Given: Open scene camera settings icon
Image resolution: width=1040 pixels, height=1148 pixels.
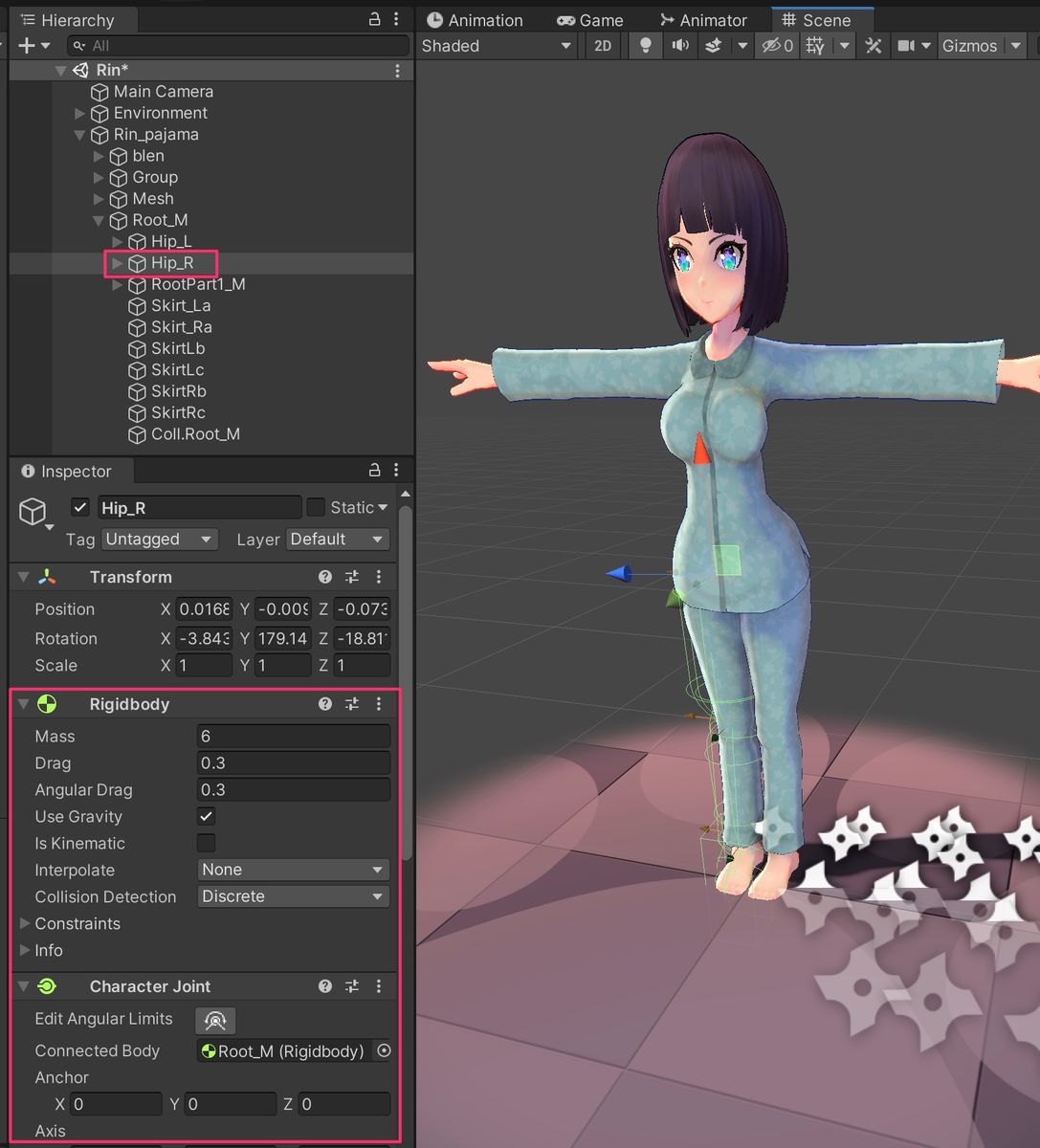Looking at the screenshot, I should point(906,45).
